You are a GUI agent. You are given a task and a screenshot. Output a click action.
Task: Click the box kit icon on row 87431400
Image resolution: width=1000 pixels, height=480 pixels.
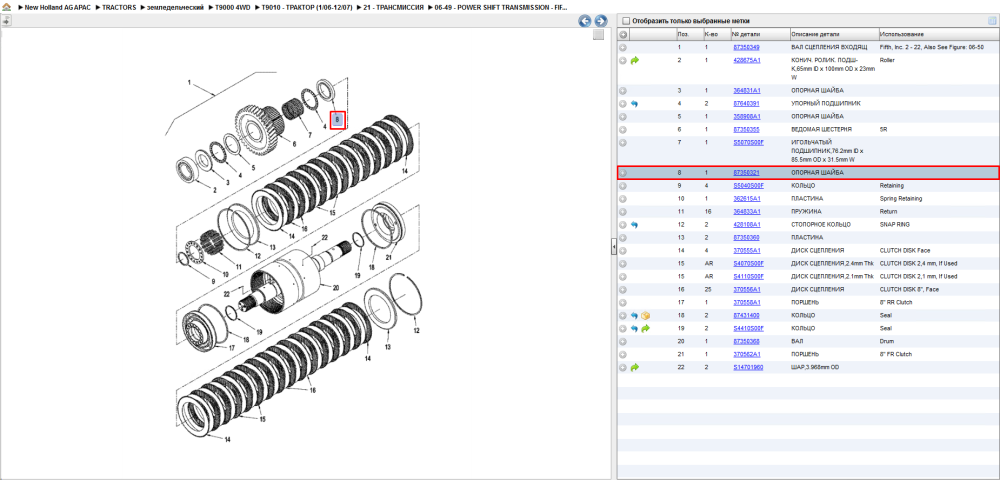[x=645, y=316]
